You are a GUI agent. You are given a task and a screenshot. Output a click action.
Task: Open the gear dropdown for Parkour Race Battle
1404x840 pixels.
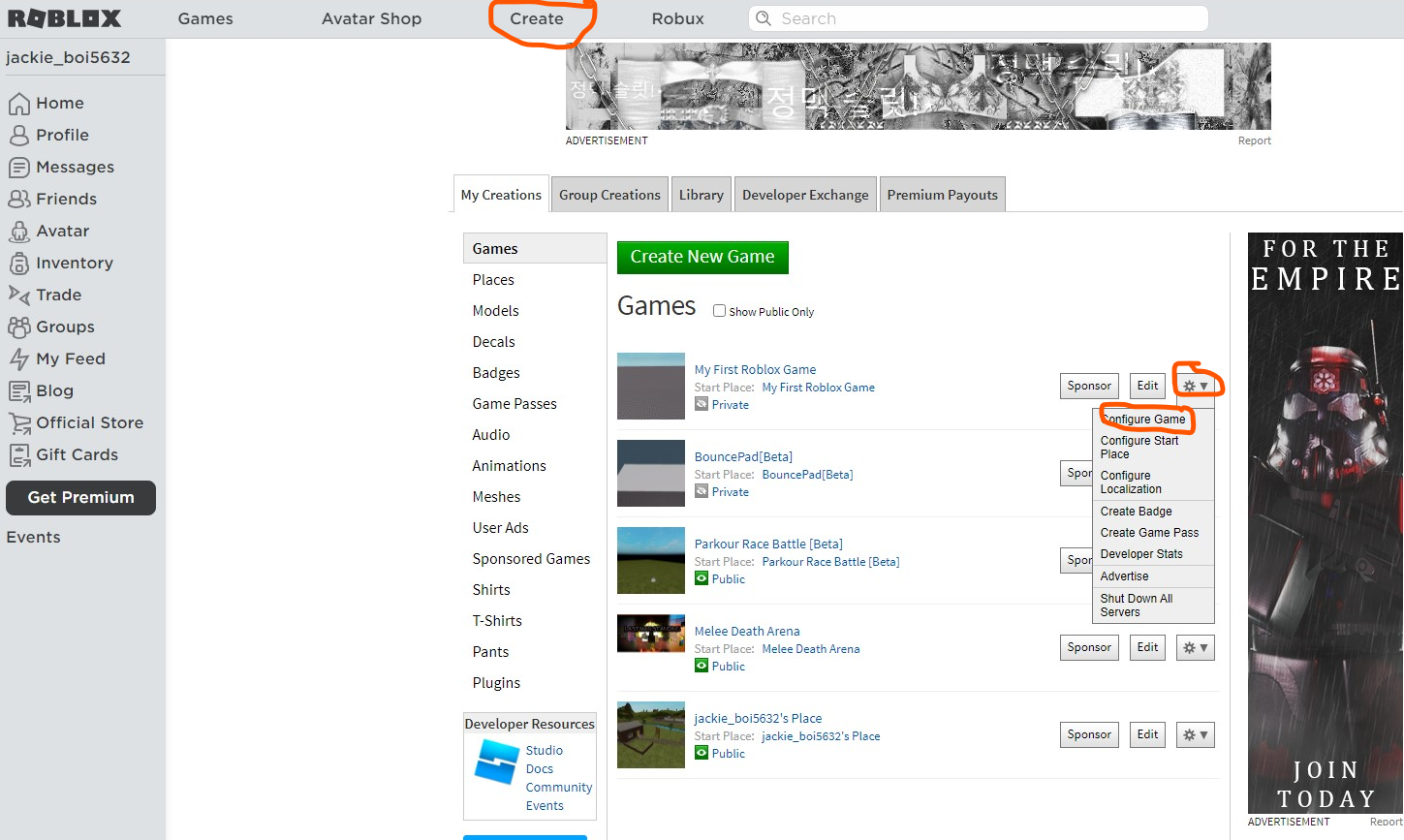point(1195,560)
